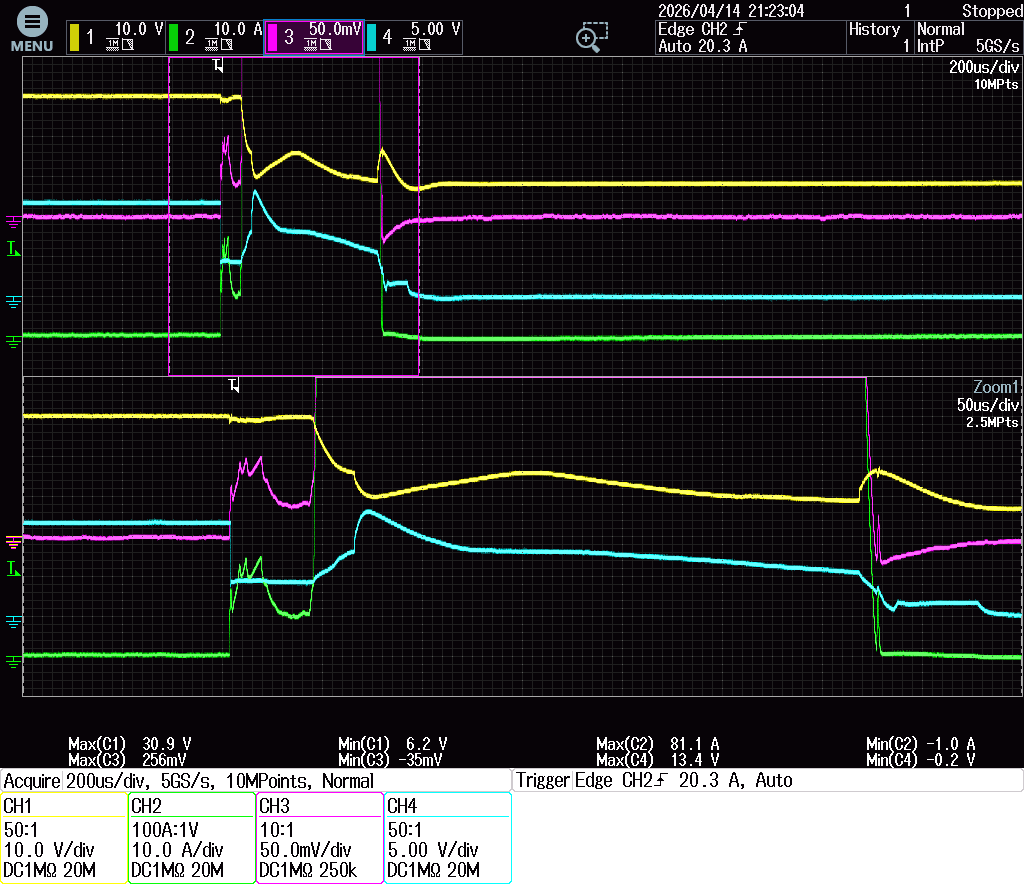
Task: Click the CH1 10.0 V/div value
Action: click(49, 850)
